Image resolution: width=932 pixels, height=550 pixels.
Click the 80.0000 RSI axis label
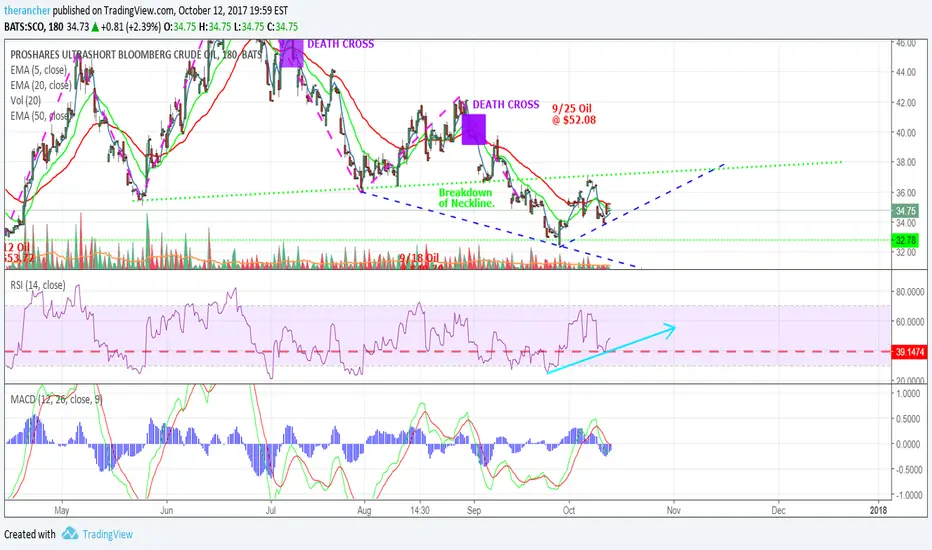[910, 292]
